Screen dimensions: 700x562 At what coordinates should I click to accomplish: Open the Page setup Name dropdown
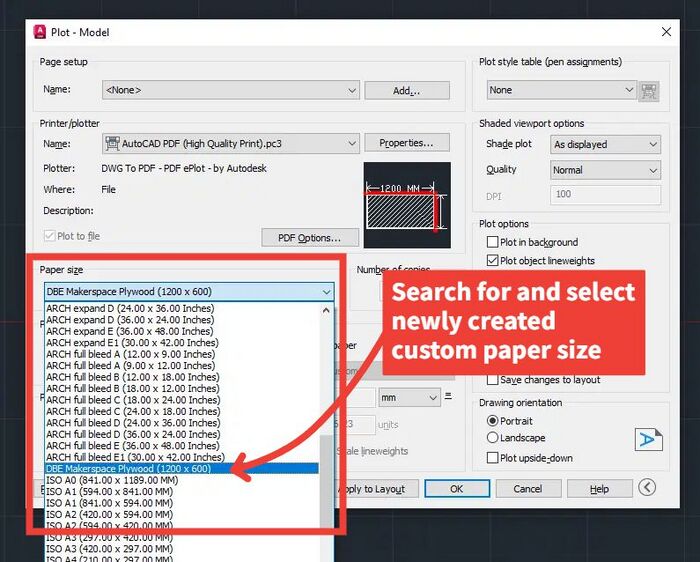230,90
